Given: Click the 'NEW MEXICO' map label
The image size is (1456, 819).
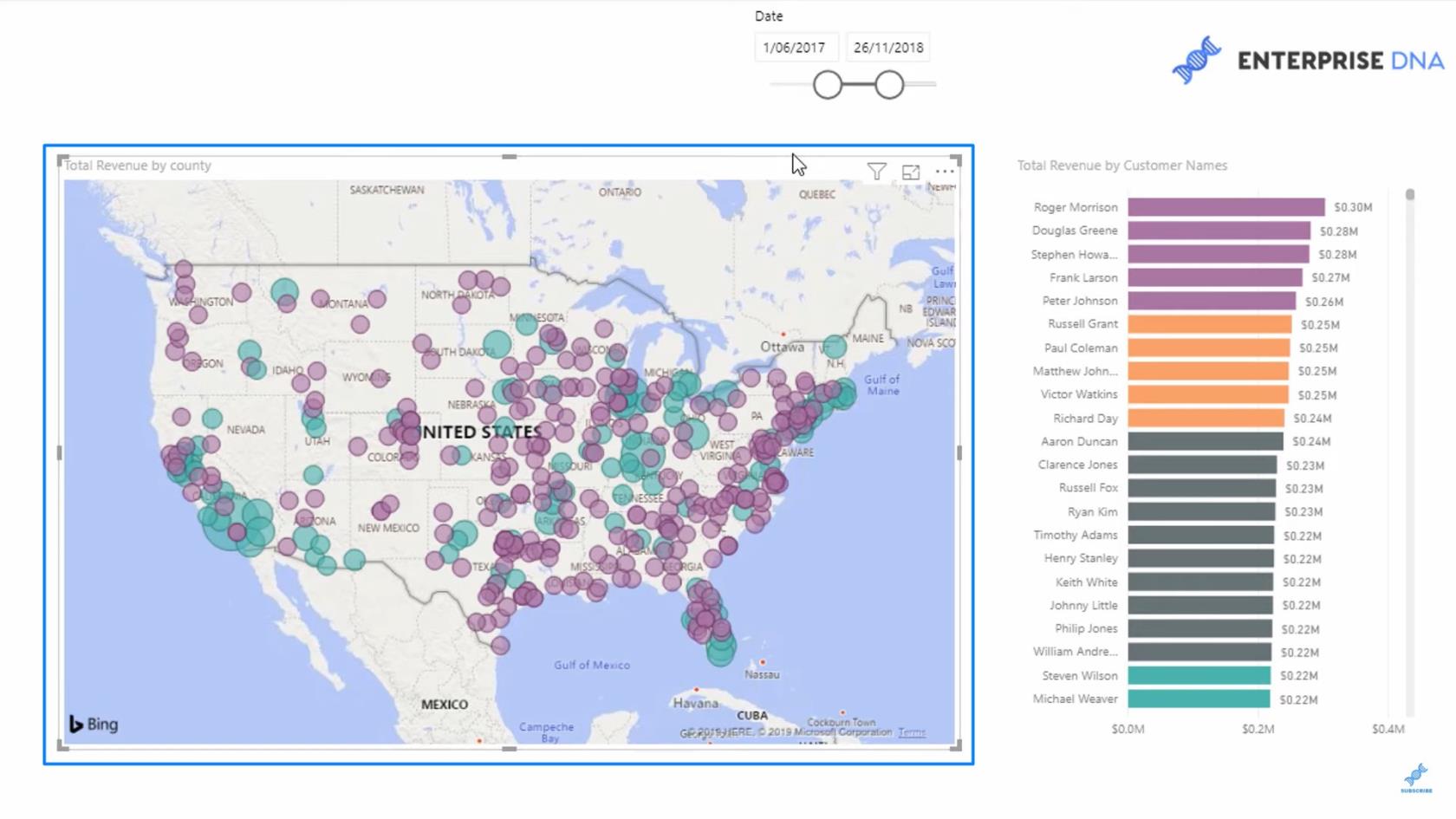Looking at the screenshot, I should pos(388,528).
